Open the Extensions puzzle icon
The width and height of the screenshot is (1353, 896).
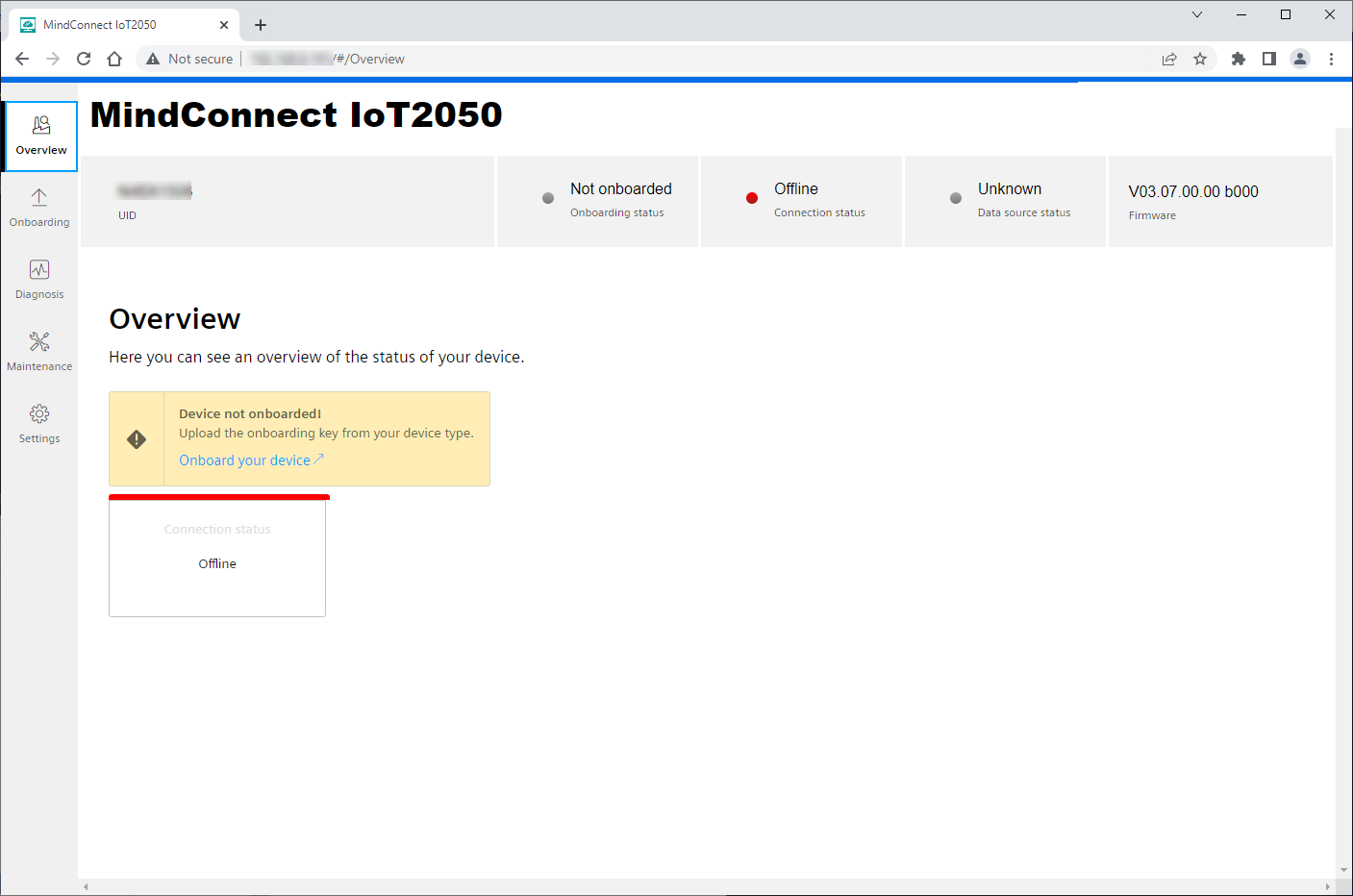click(1239, 59)
